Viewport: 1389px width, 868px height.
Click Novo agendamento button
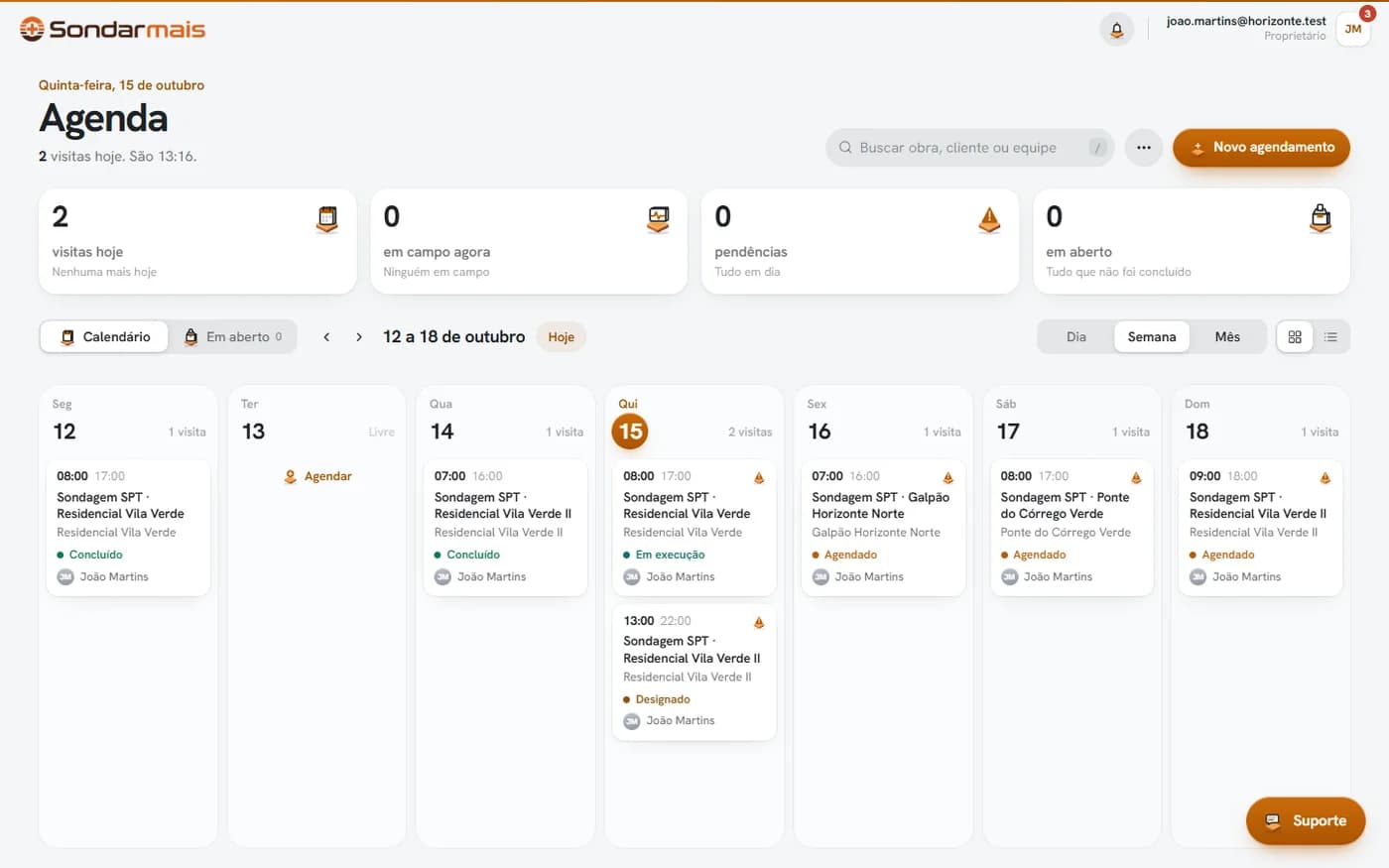[x=1261, y=148]
